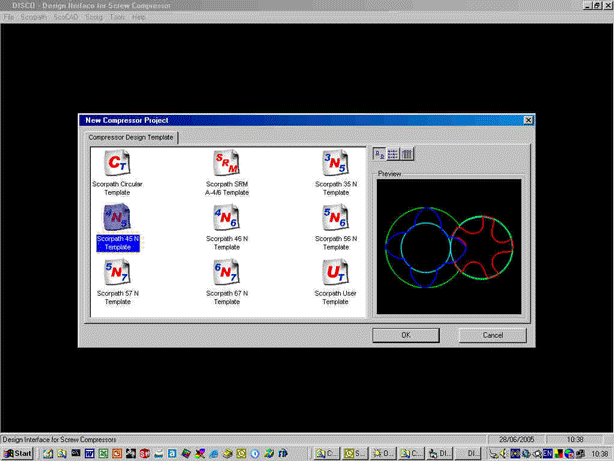Viewport: 614px width, 461px height.
Task: Cancel the New Compressor Project dialog
Action: pyautogui.click(x=493, y=335)
